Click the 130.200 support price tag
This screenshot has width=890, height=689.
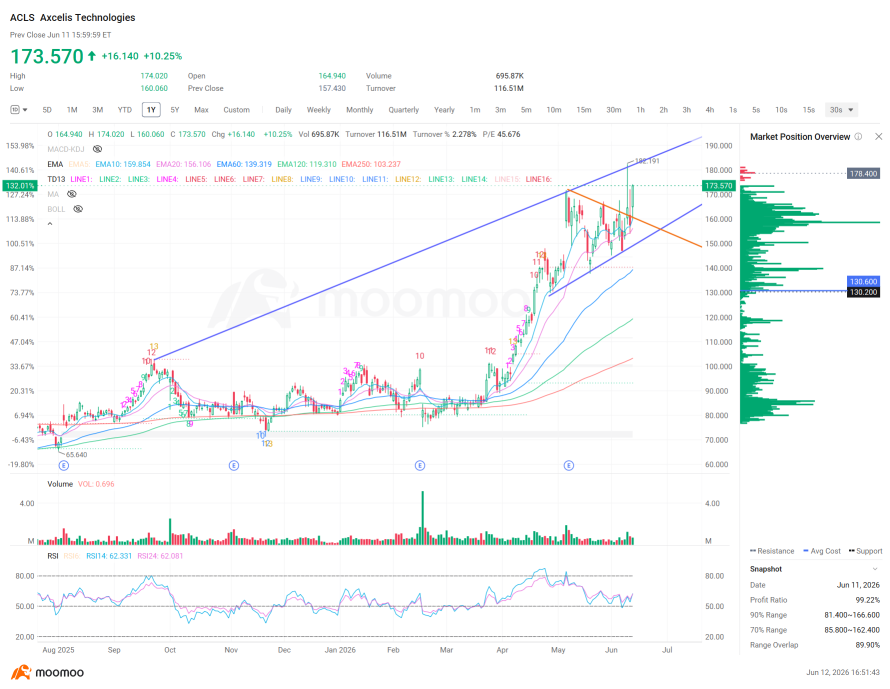point(863,292)
